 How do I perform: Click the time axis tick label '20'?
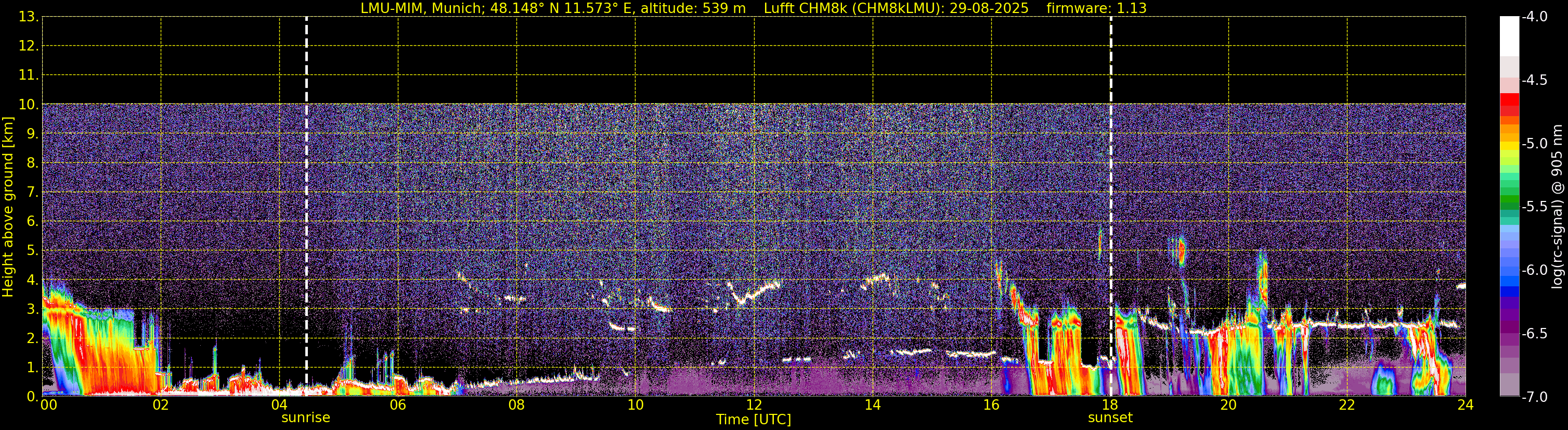(x=1228, y=405)
